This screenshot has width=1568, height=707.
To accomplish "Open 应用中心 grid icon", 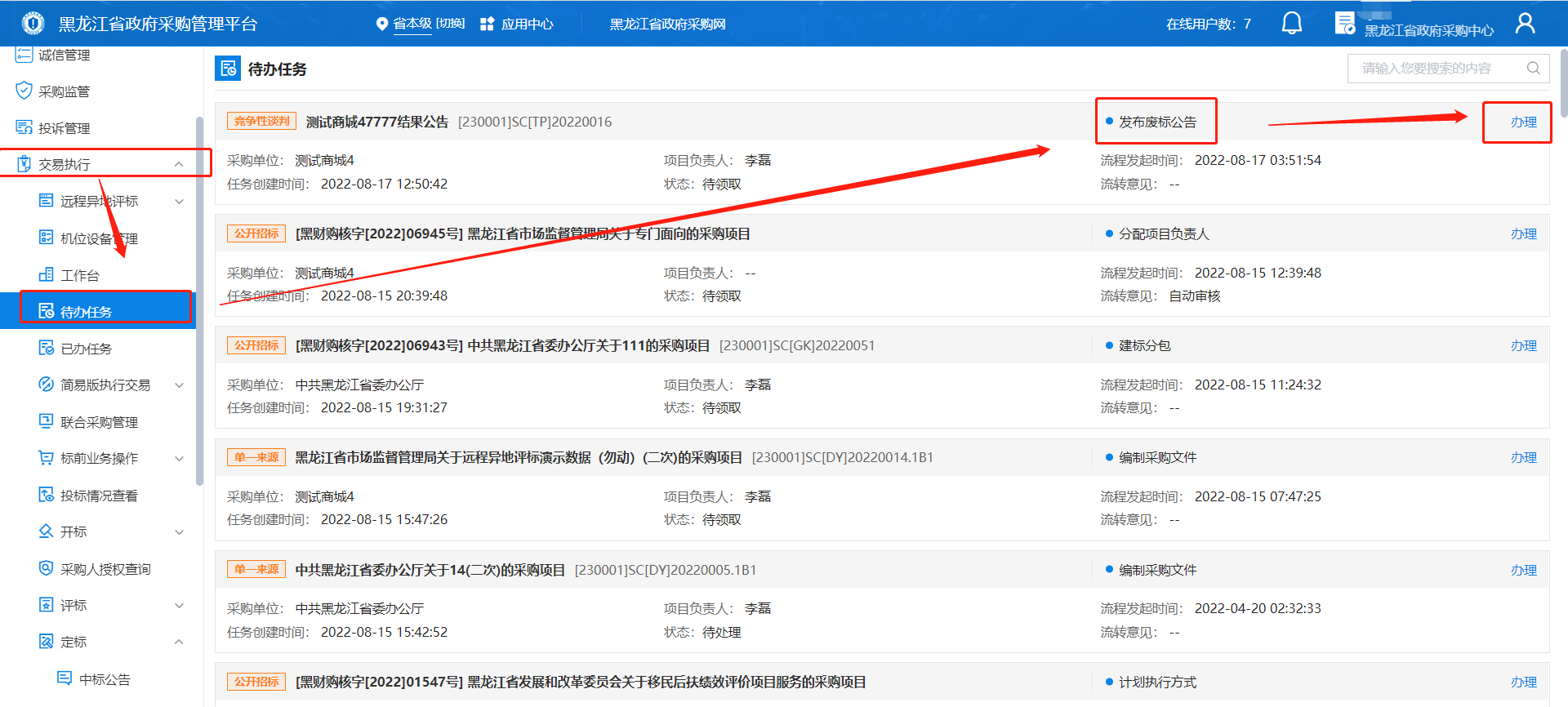I will [x=487, y=24].
